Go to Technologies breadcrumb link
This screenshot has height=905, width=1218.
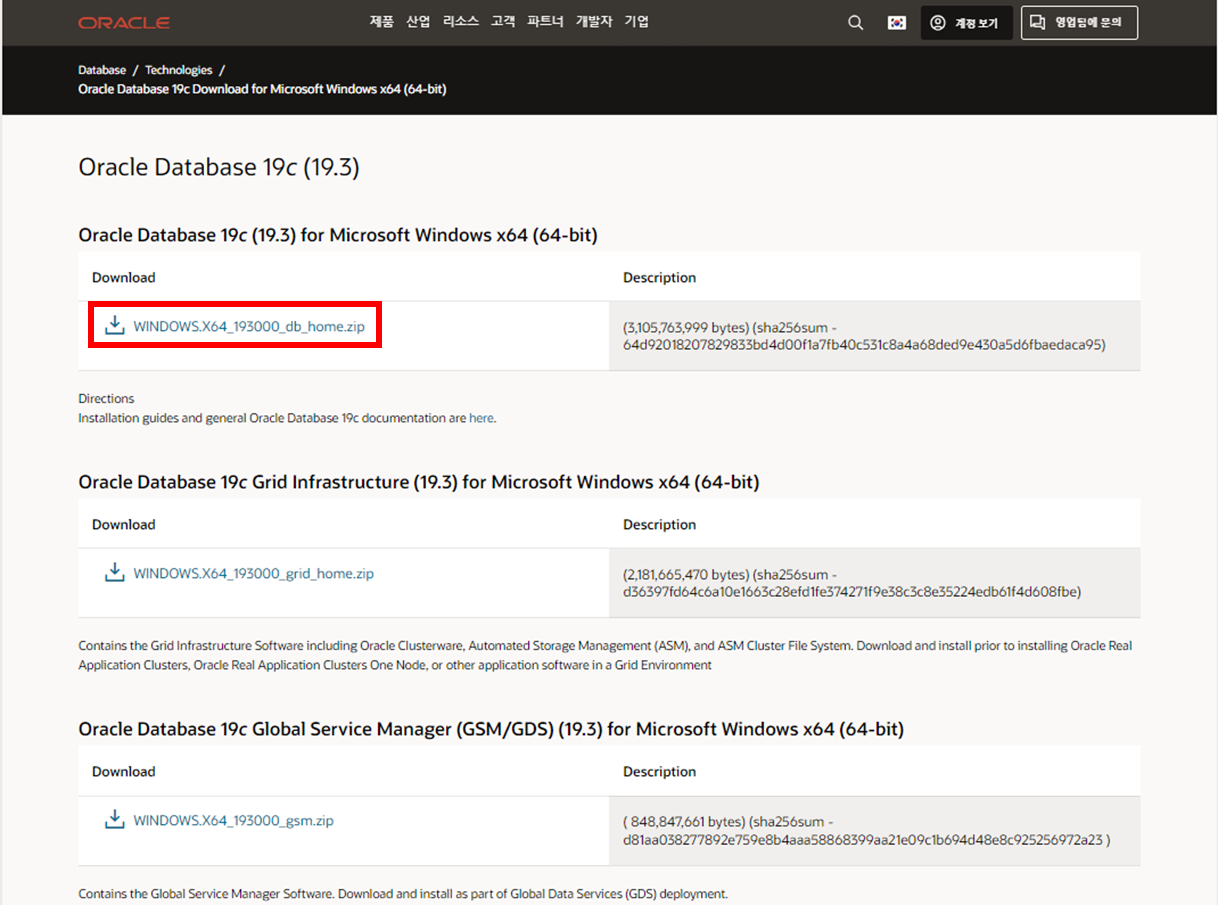(179, 70)
